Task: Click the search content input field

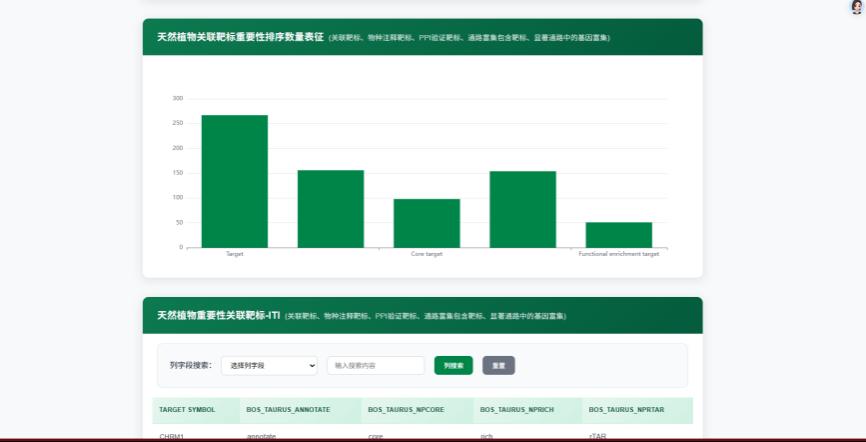Action: click(x=375, y=366)
